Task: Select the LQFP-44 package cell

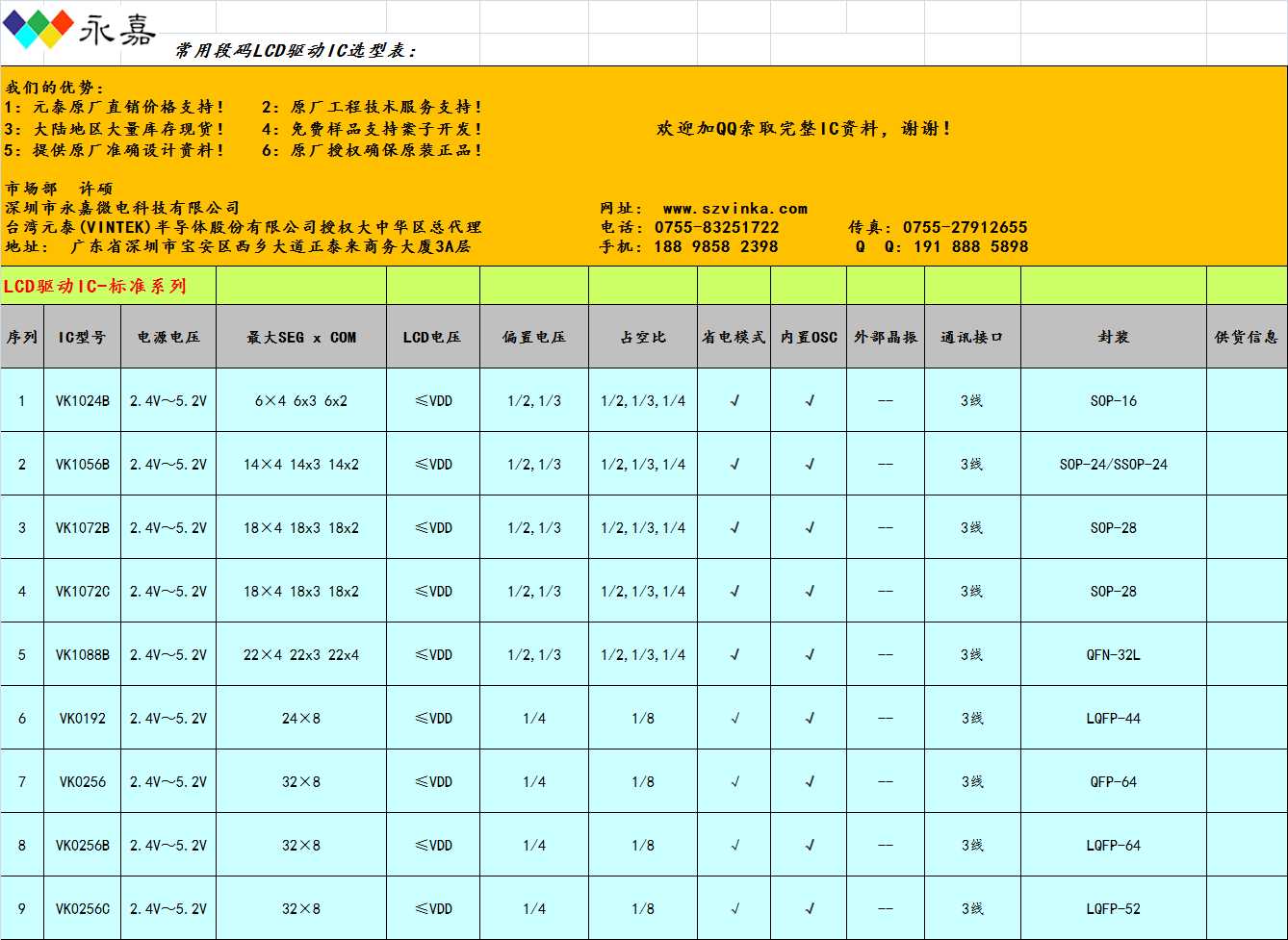Action: click(1114, 718)
